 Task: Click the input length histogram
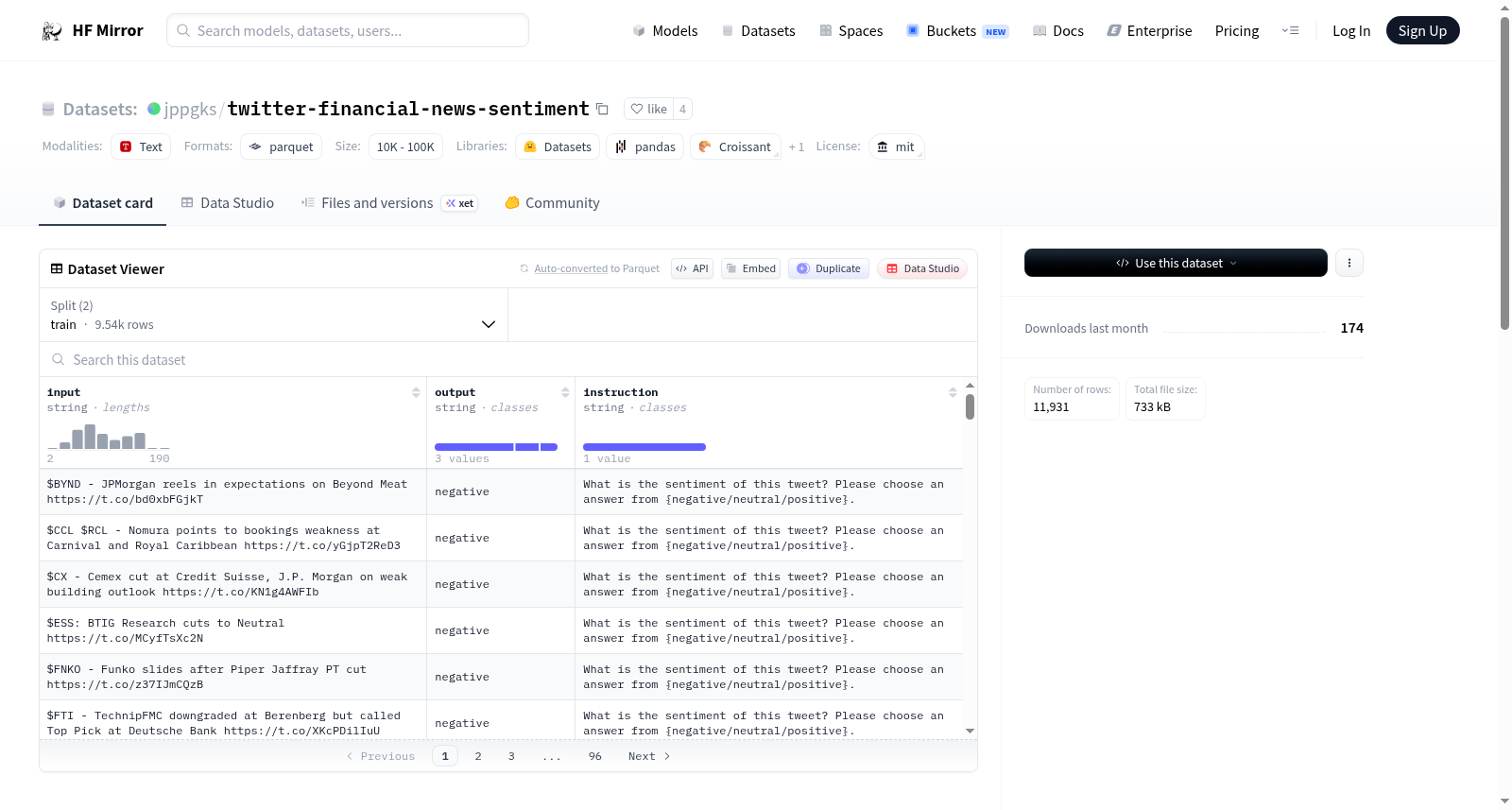point(109,437)
